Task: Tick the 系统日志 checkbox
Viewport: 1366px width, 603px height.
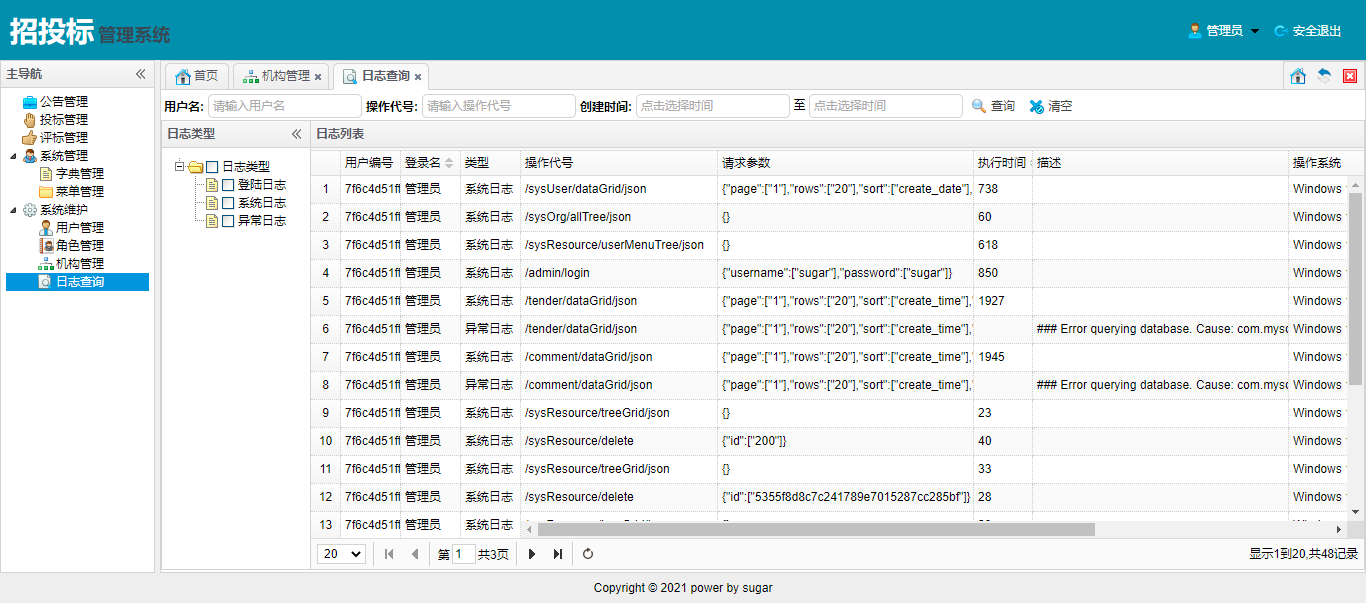Action: 228,203
